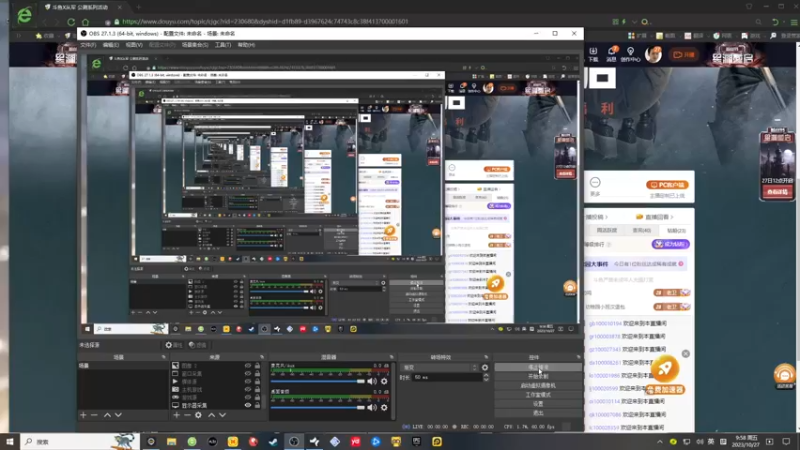Mute the desktop audio mixer channel
Image resolution: width=800 pixels, height=450 pixels.
pos(372,381)
